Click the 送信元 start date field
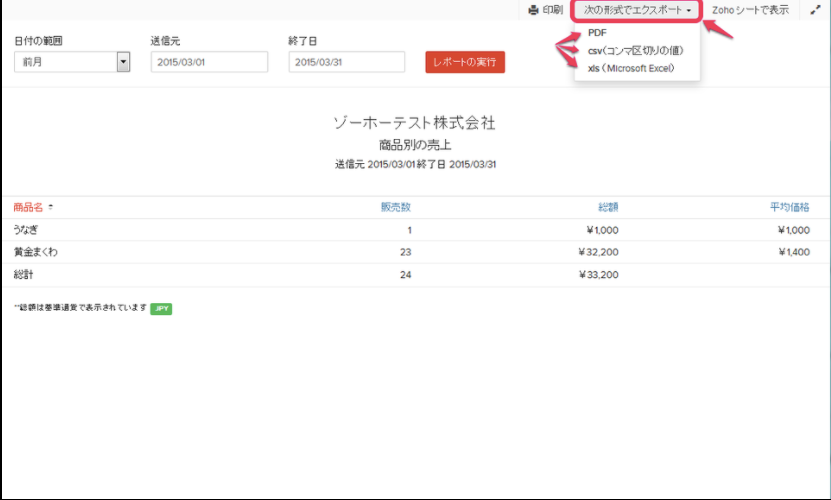This screenshot has height=500, width=831. pyautogui.click(x=209, y=62)
